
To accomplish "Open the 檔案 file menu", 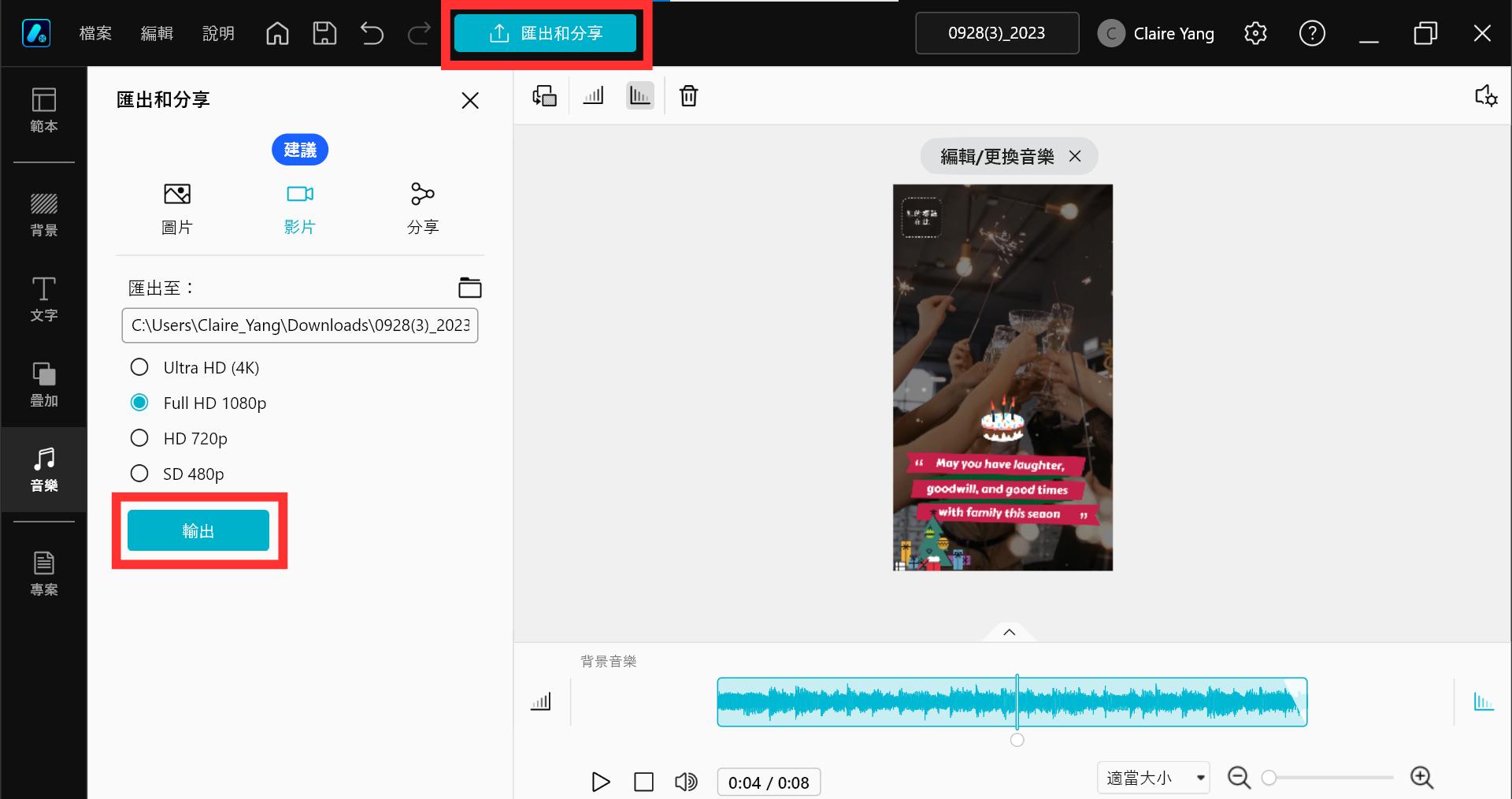I will click(95, 33).
